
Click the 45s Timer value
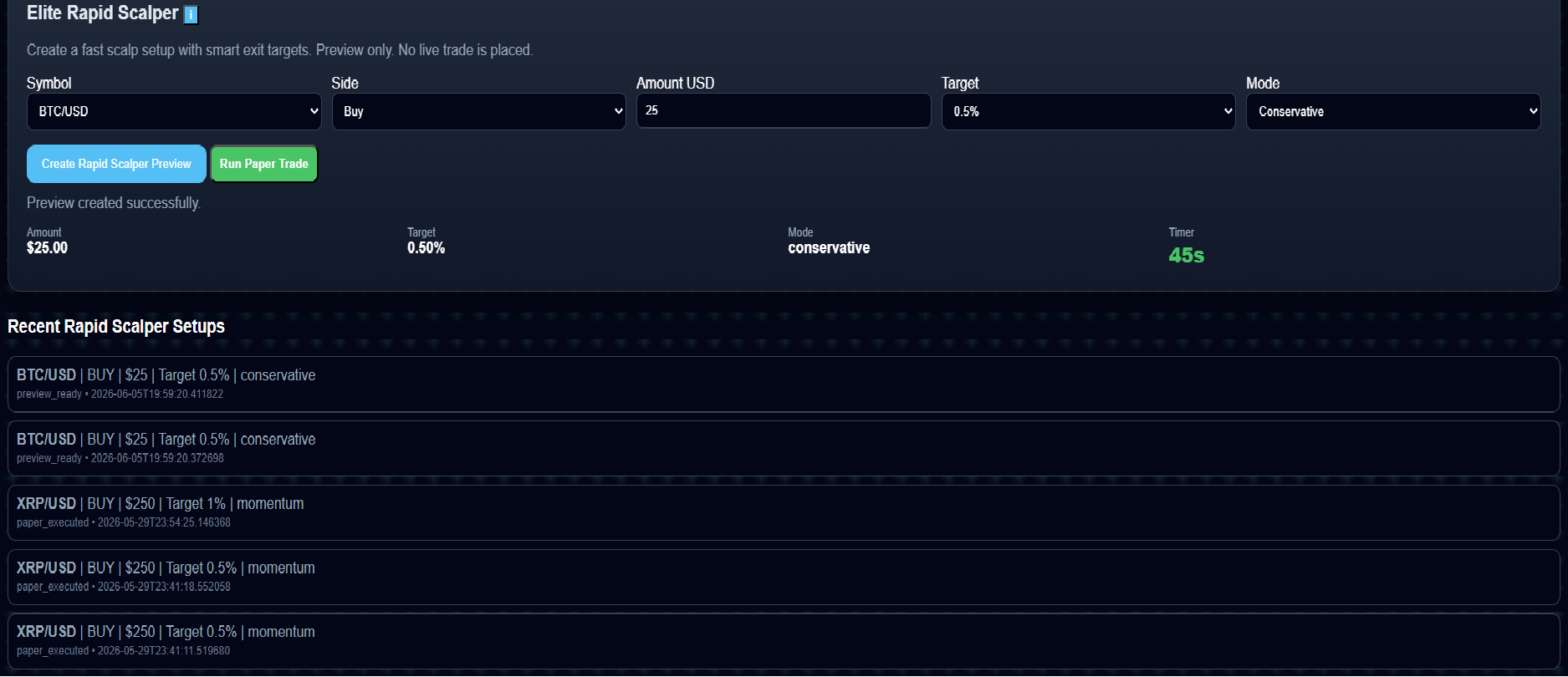1186,255
